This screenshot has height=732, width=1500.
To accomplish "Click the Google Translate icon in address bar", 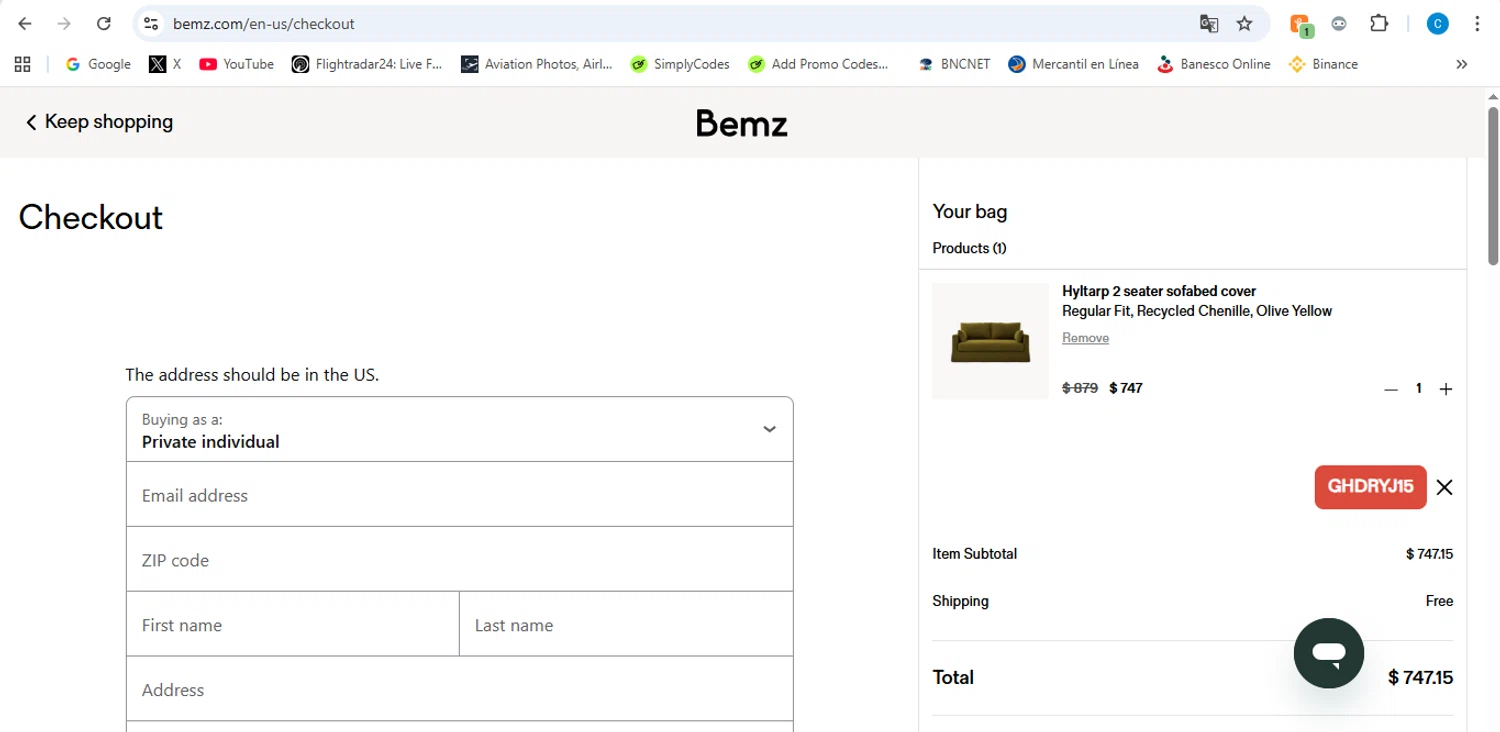I will tap(1209, 24).
